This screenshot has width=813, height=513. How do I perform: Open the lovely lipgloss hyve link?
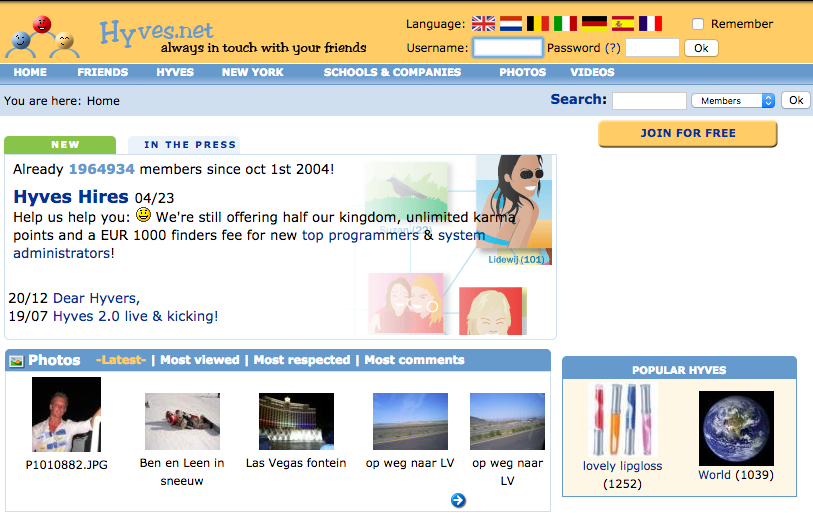pos(622,466)
